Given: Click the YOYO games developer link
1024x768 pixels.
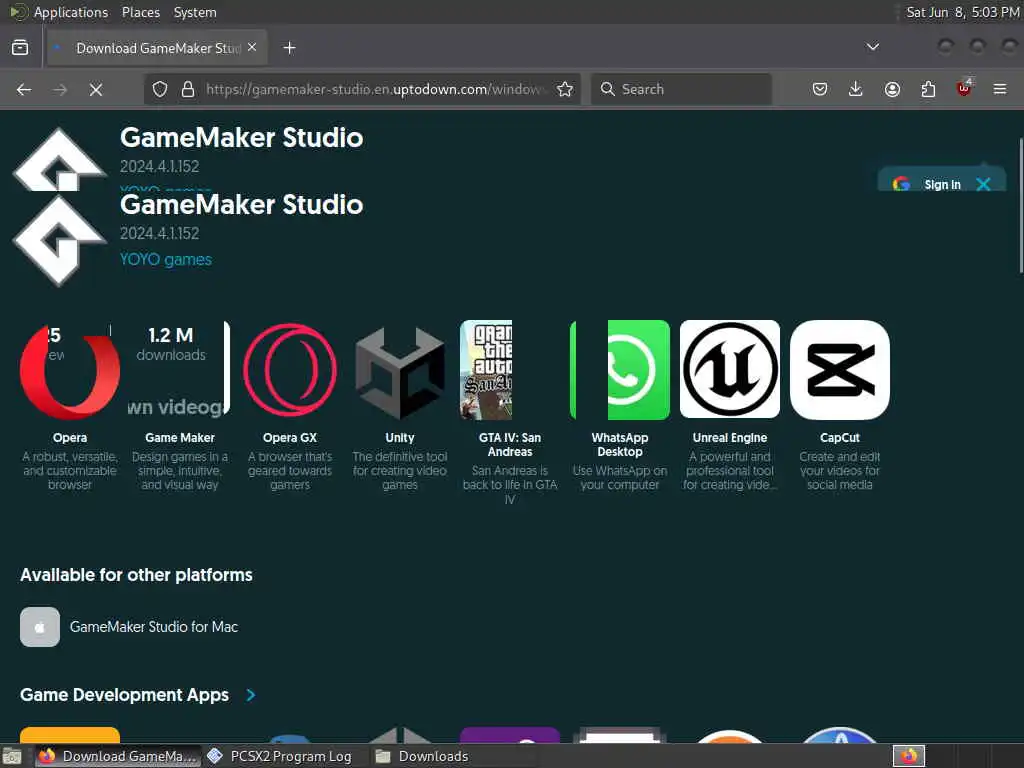Looking at the screenshot, I should click(166, 259).
